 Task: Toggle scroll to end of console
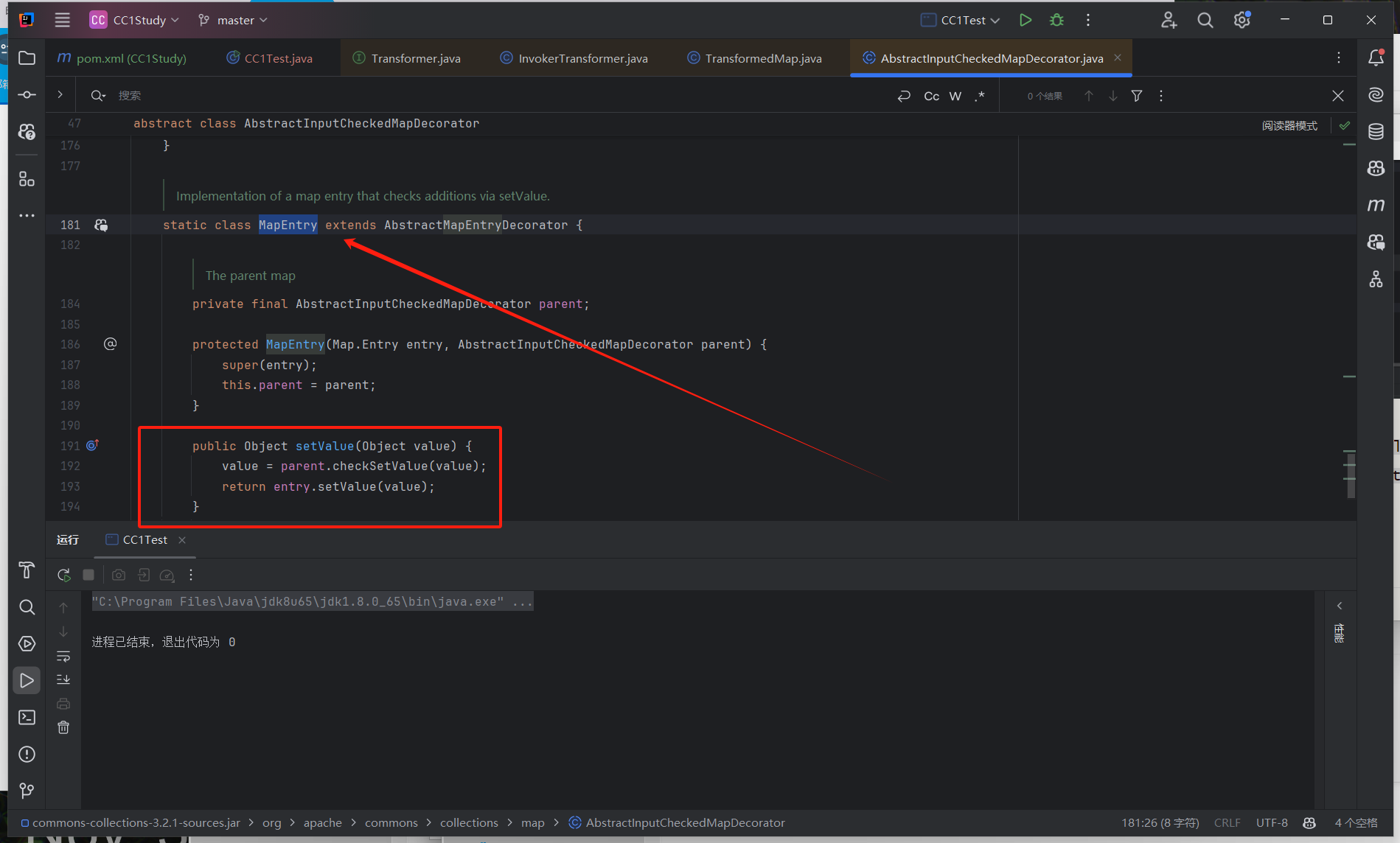tap(63, 679)
